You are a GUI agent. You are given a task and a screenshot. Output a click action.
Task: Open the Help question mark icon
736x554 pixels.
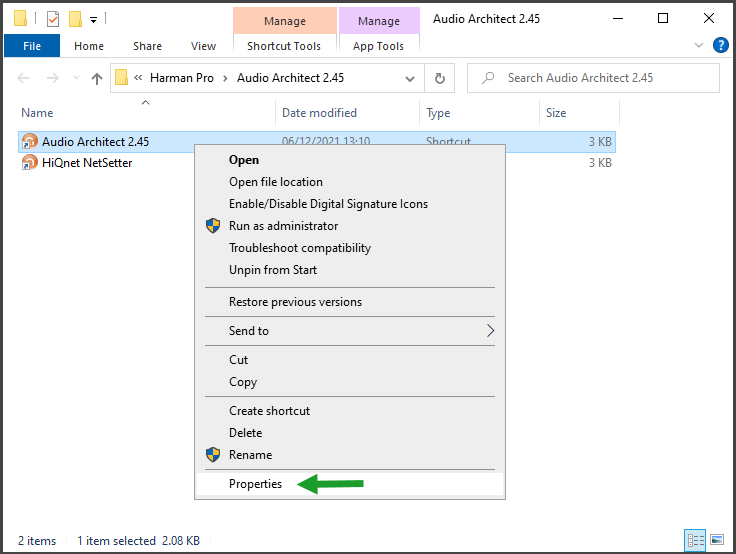(721, 46)
